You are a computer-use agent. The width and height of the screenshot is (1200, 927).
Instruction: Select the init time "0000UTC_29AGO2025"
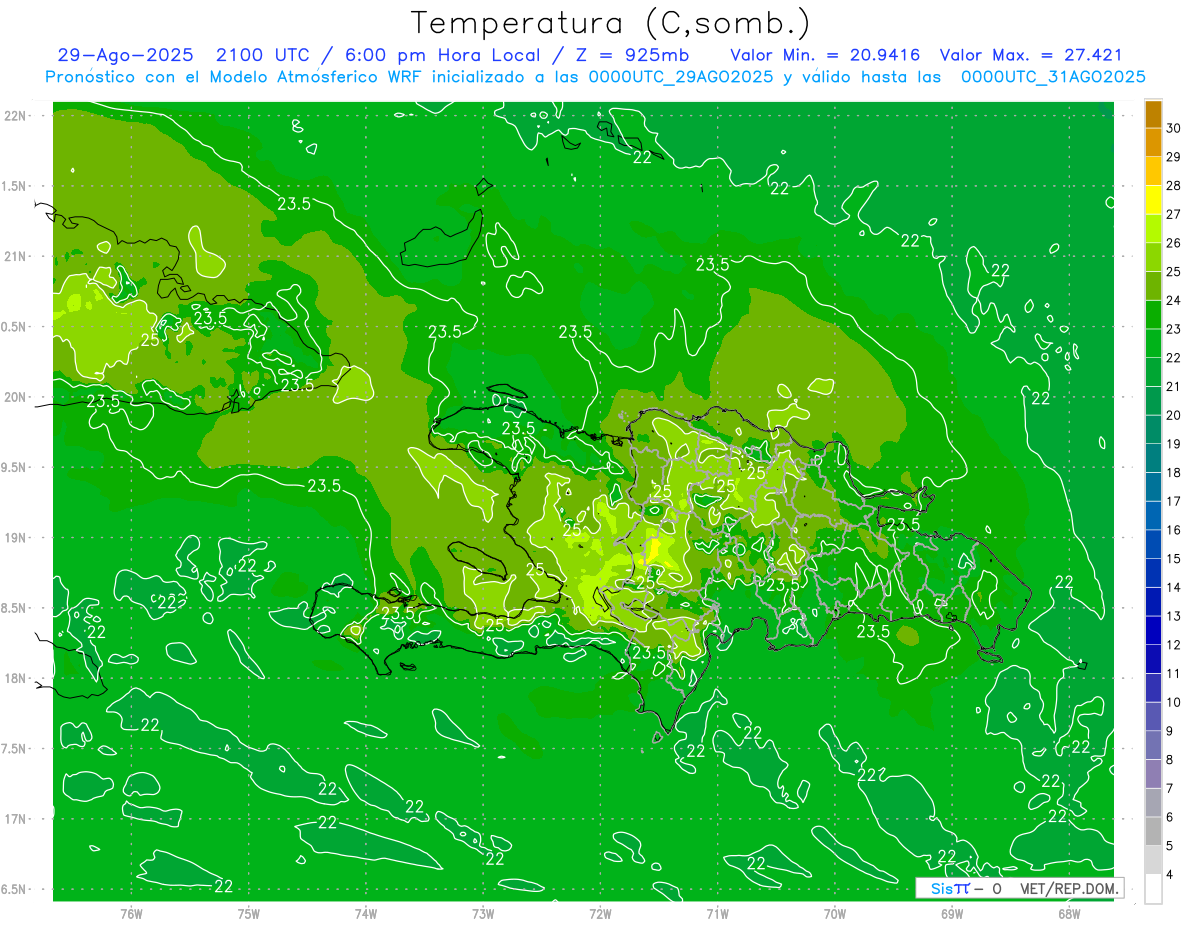pos(681,77)
